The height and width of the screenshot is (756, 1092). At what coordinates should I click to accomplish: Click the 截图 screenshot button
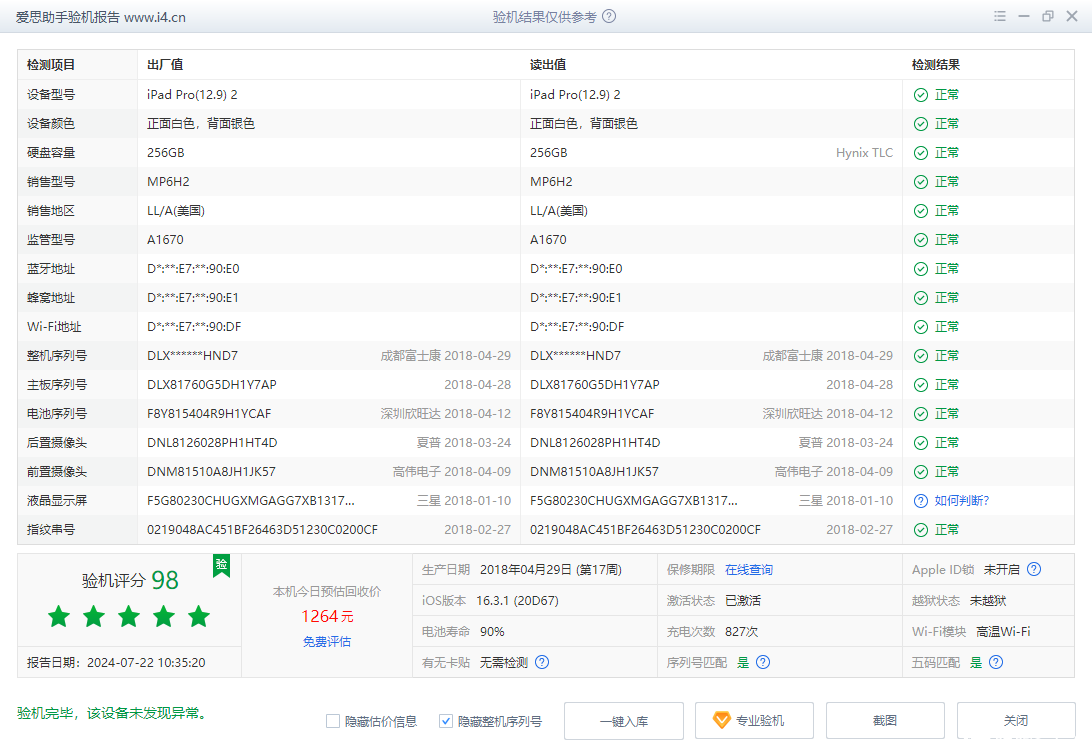coord(885,720)
